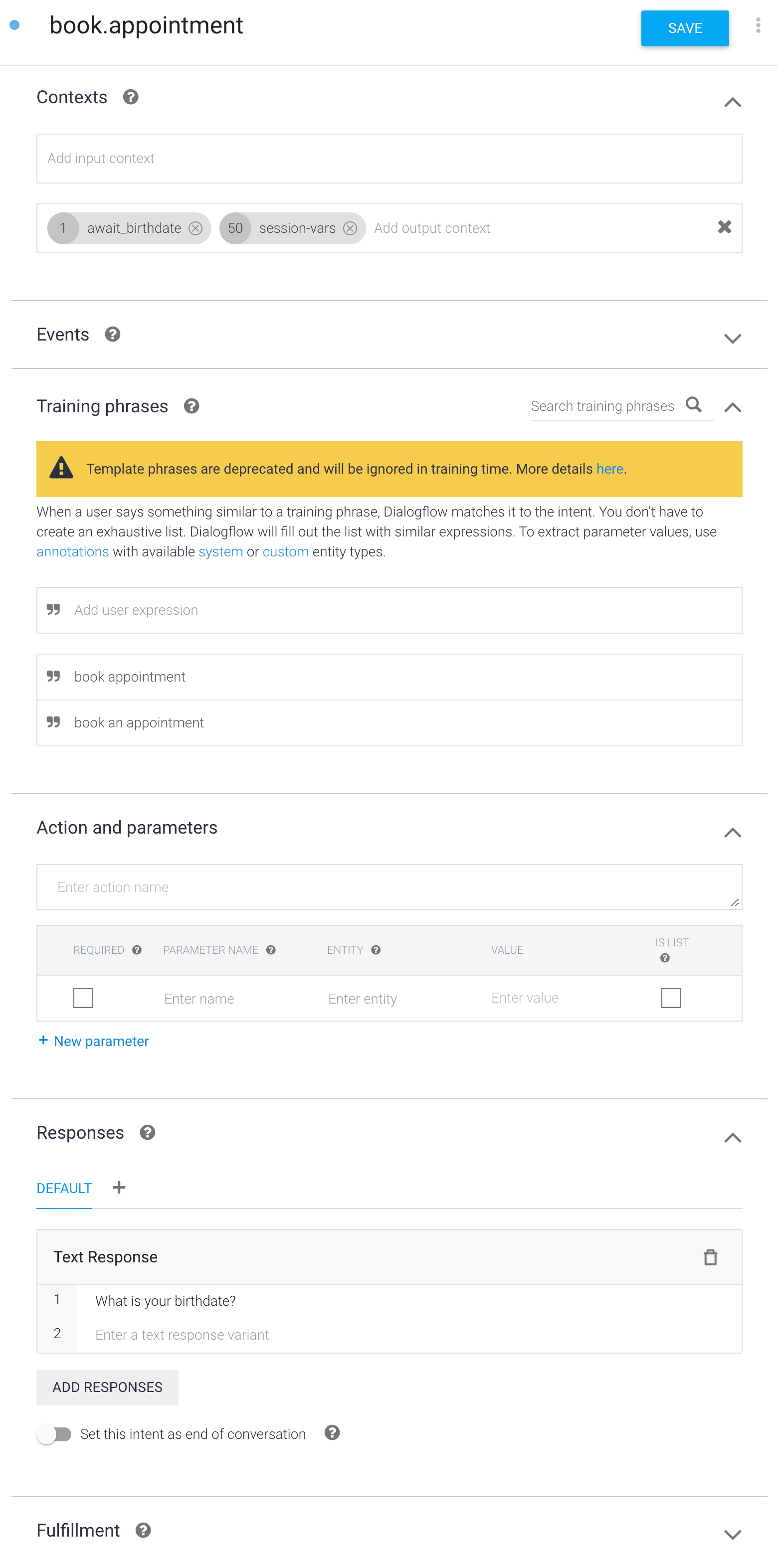Expand the Fulfillment section

[732, 1534]
